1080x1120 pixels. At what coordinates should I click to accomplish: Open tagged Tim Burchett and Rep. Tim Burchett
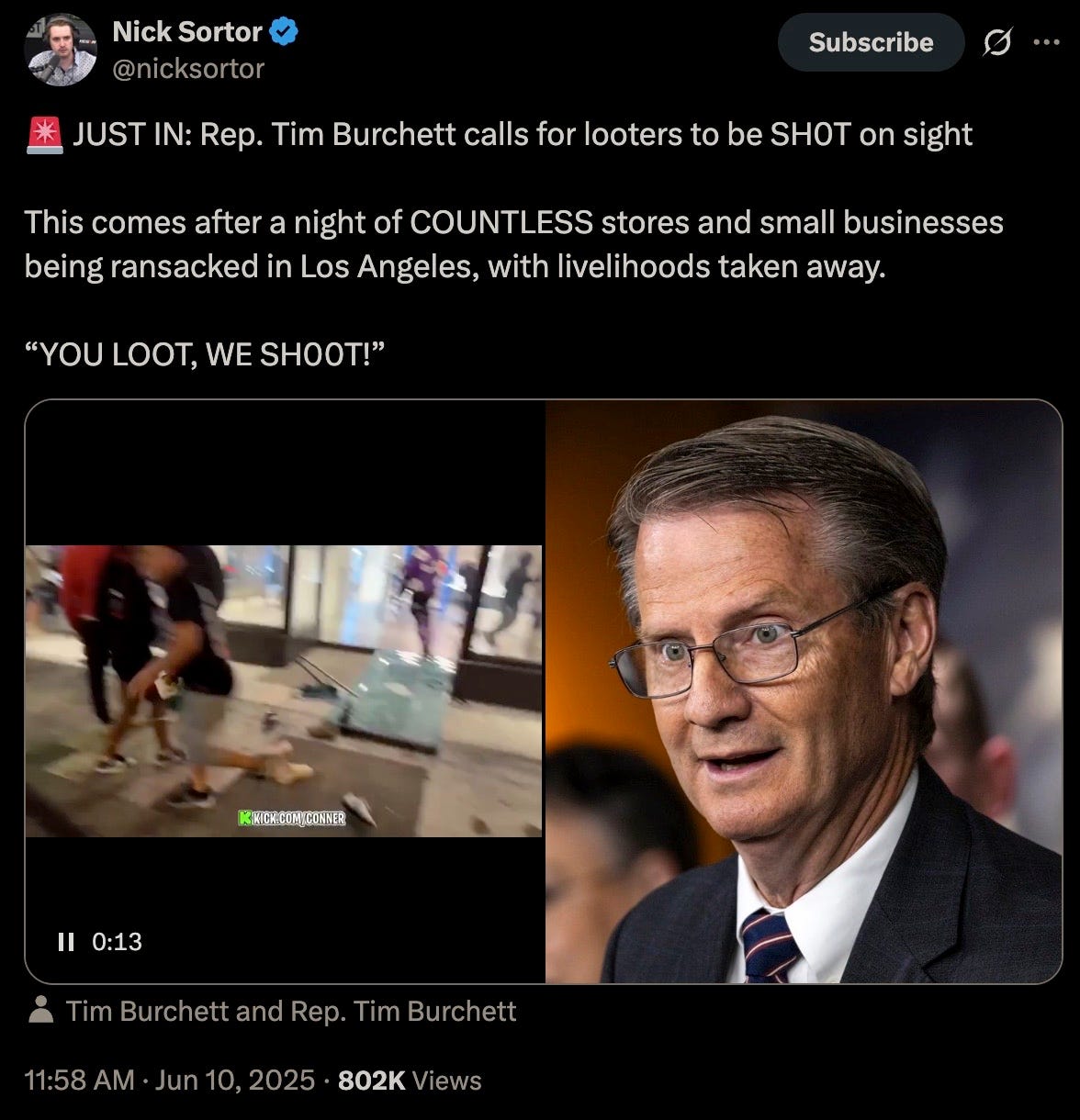tap(291, 1011)
